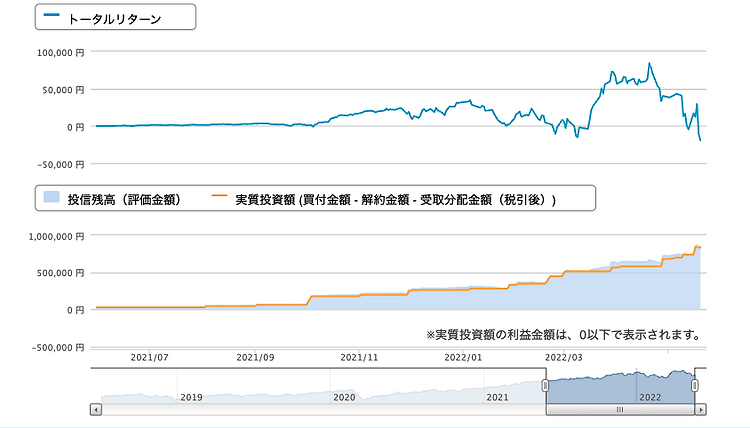750x428 pixels.
Task: Click the left navigator range handle
Action: coord(545,385)
